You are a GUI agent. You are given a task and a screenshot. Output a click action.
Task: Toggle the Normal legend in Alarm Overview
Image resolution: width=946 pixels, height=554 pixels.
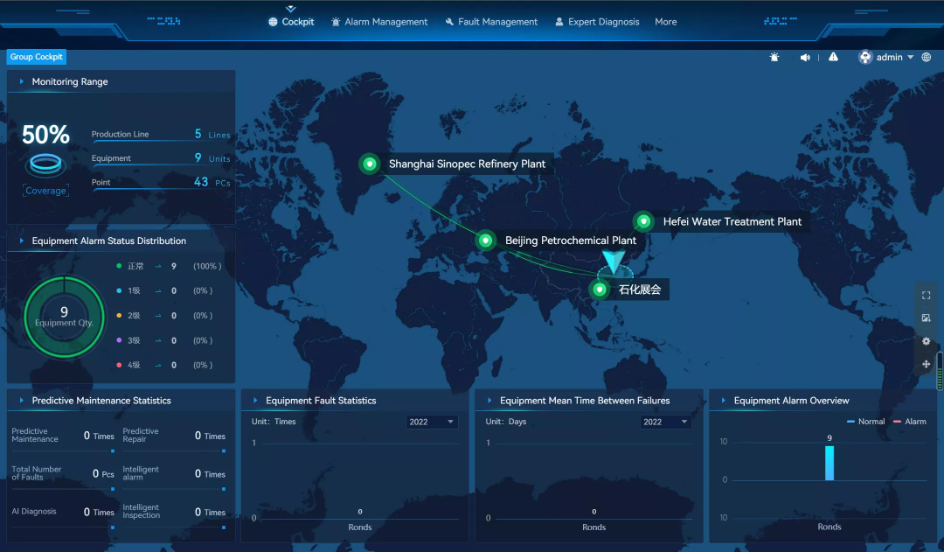(865, 422)
